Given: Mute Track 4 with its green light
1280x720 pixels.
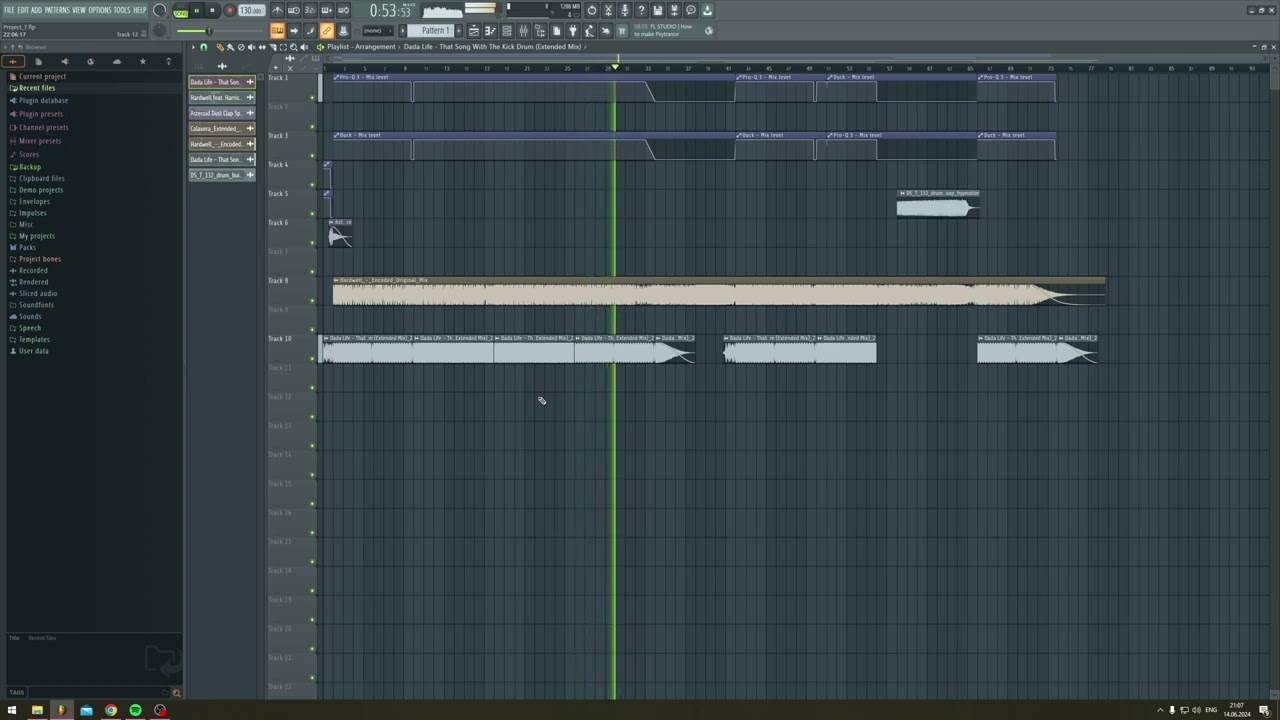Looking at the screenshot, I should pyautogui.click(x=312, y=185).
